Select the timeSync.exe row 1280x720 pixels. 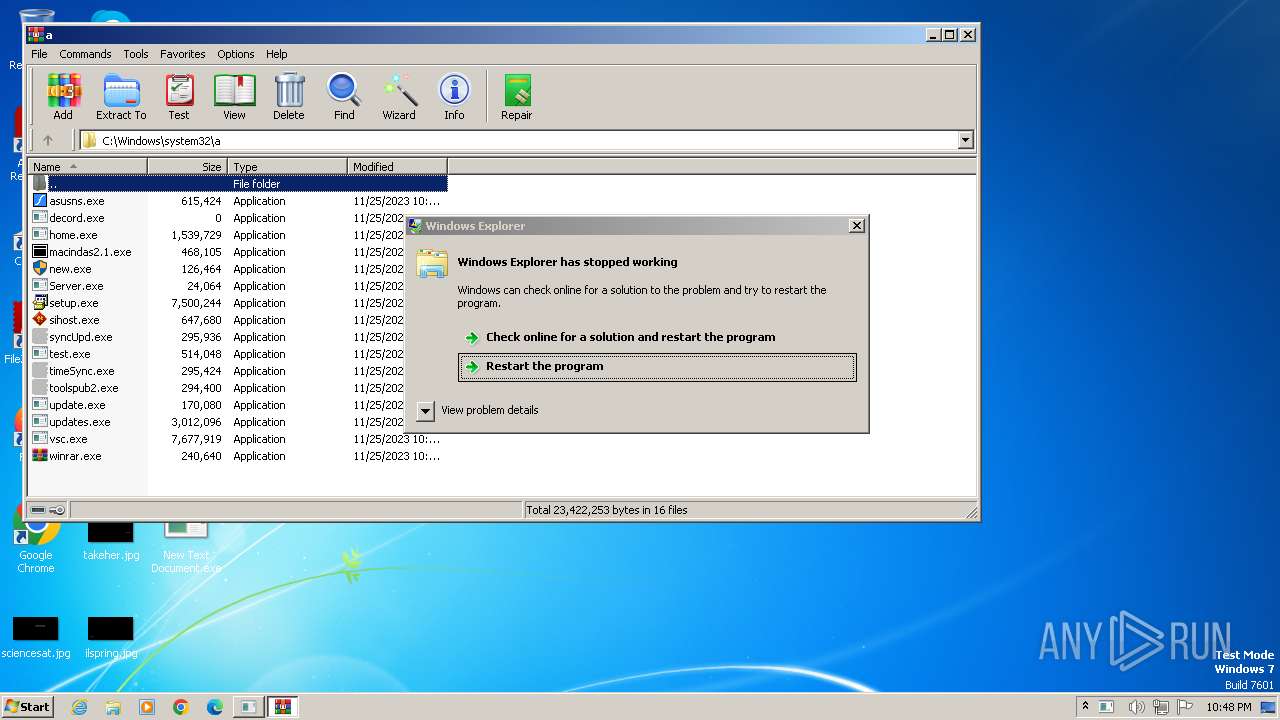(238, 371)
